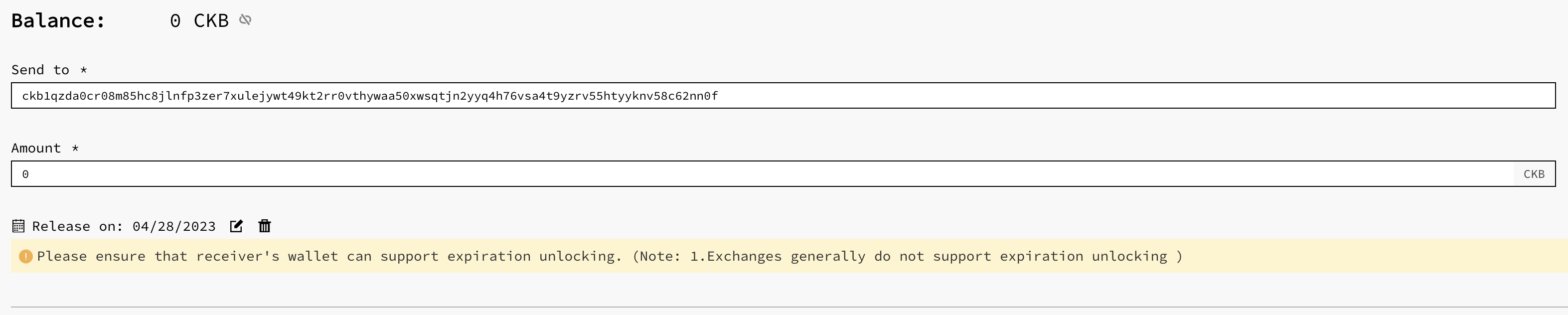Click the expiration unlocking warning message
The height and width of the screenshot is (315, 1568).
click(x=609, y=256)
